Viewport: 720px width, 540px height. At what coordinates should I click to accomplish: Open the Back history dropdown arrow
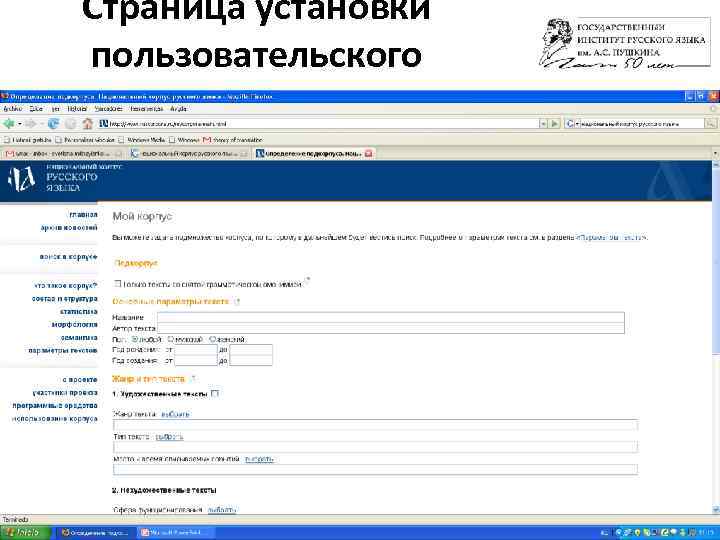[x=19, y=124]
